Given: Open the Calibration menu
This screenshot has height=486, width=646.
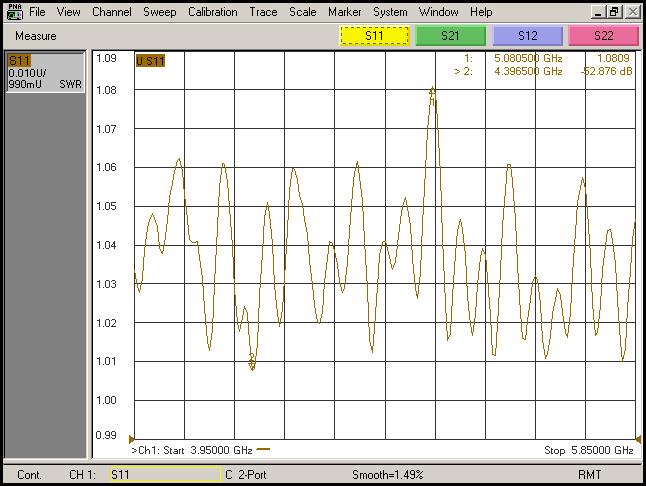Looking at the screenshot, I should coord(212,12).
